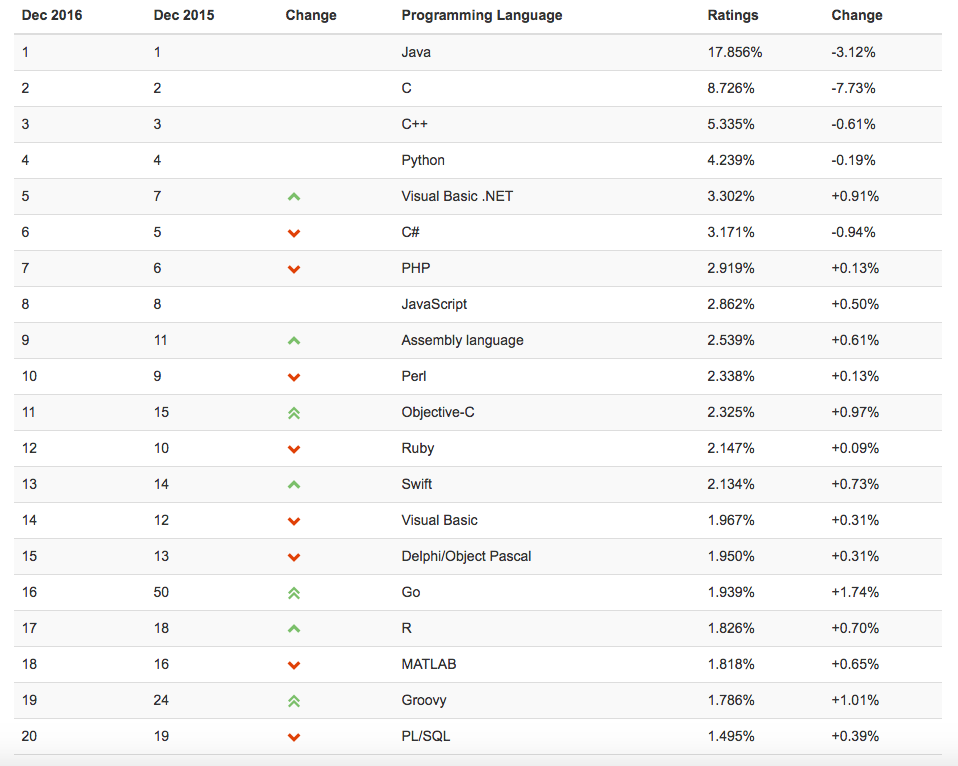Click the red down arrow for C#
This screenshot has width=958, height=766.
[294, 233]
